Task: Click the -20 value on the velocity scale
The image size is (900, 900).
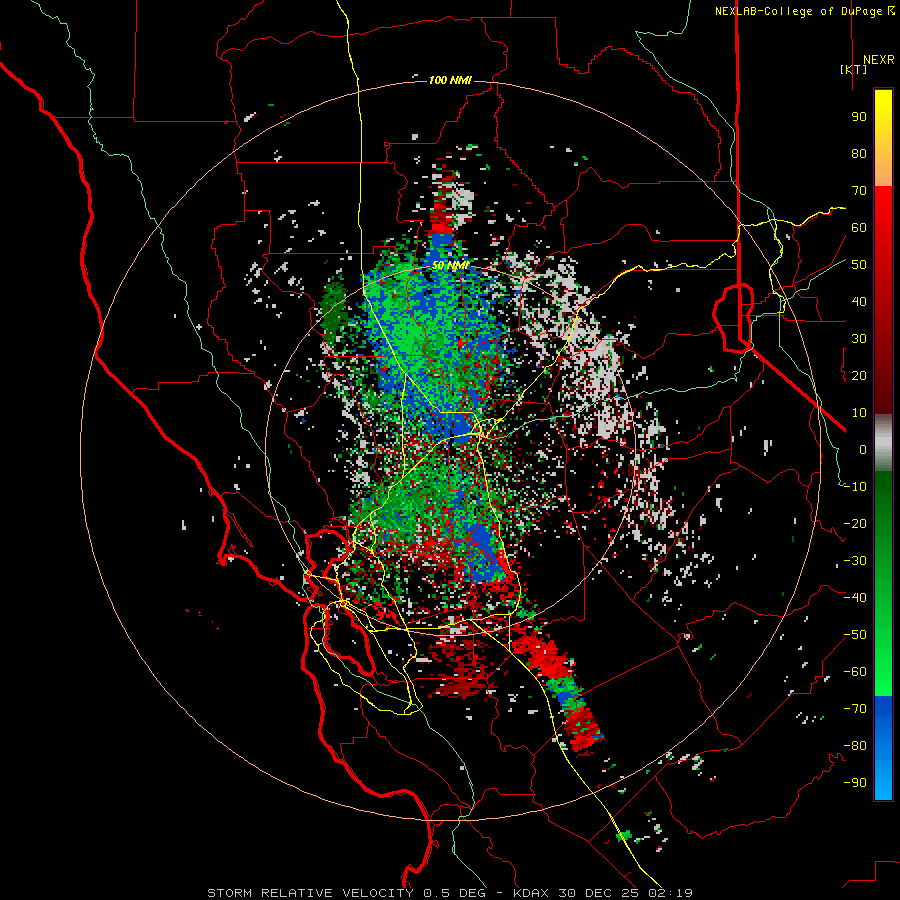Action: coord(855,523)
